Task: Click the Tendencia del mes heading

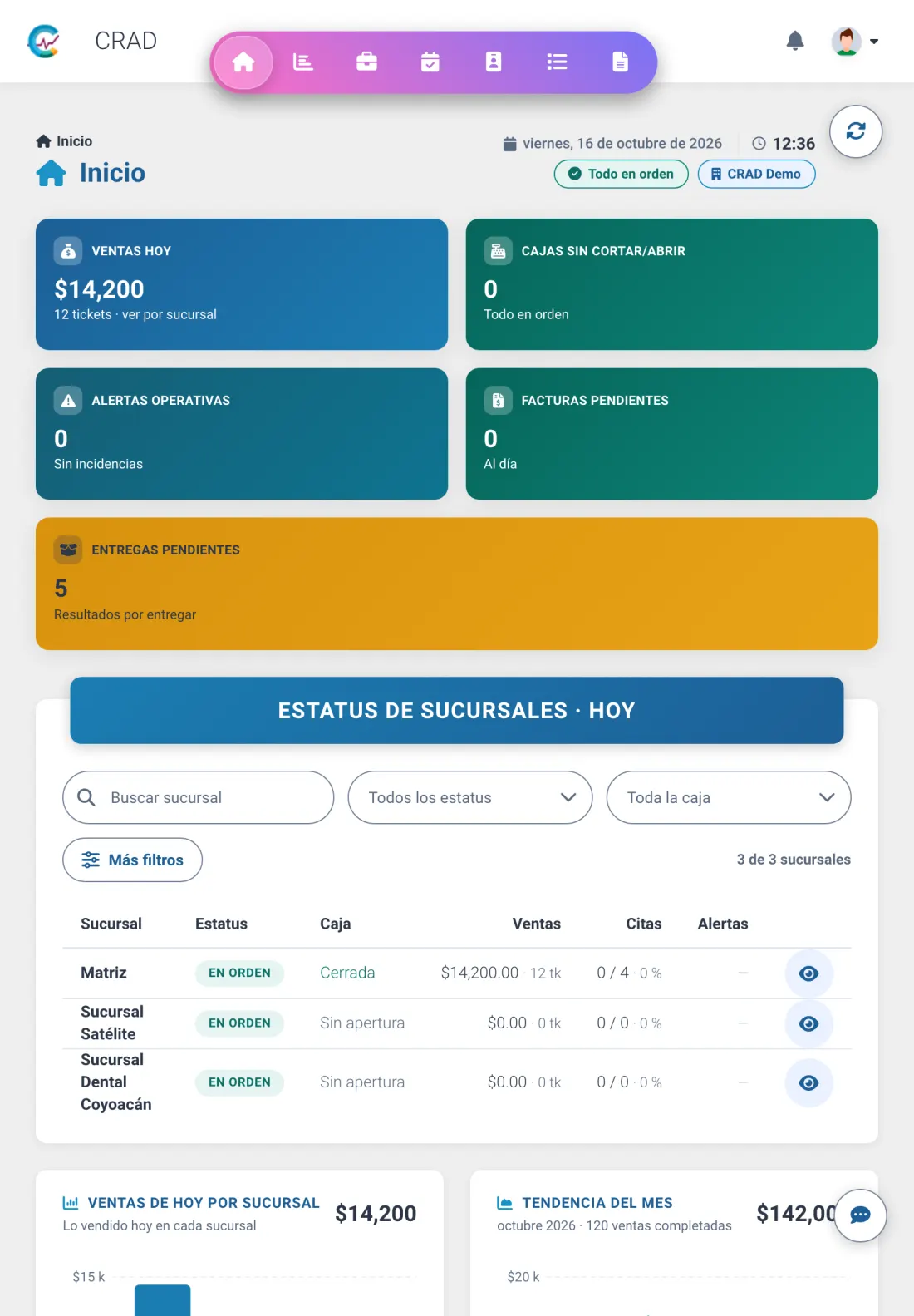Action: tap(597, 1203)
